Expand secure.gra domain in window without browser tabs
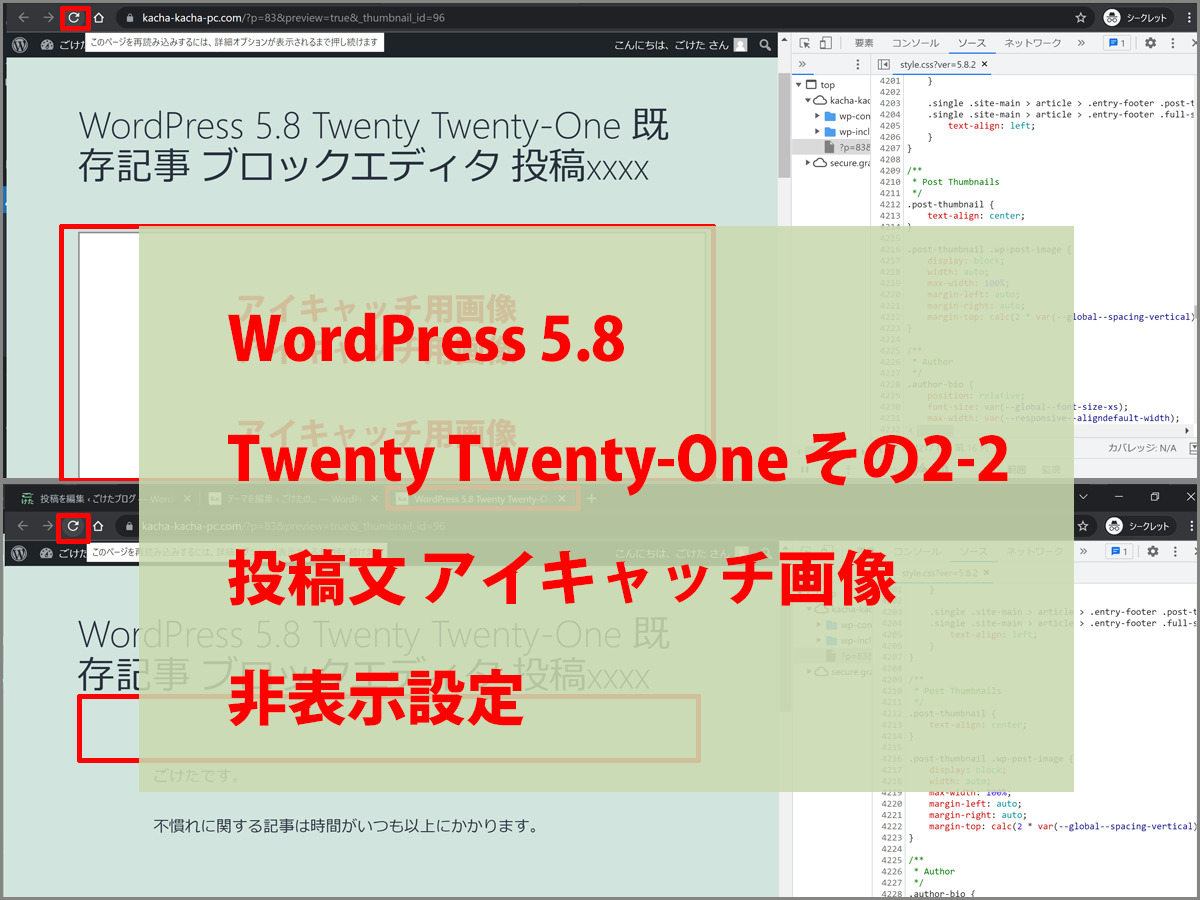 click(808, 162)
